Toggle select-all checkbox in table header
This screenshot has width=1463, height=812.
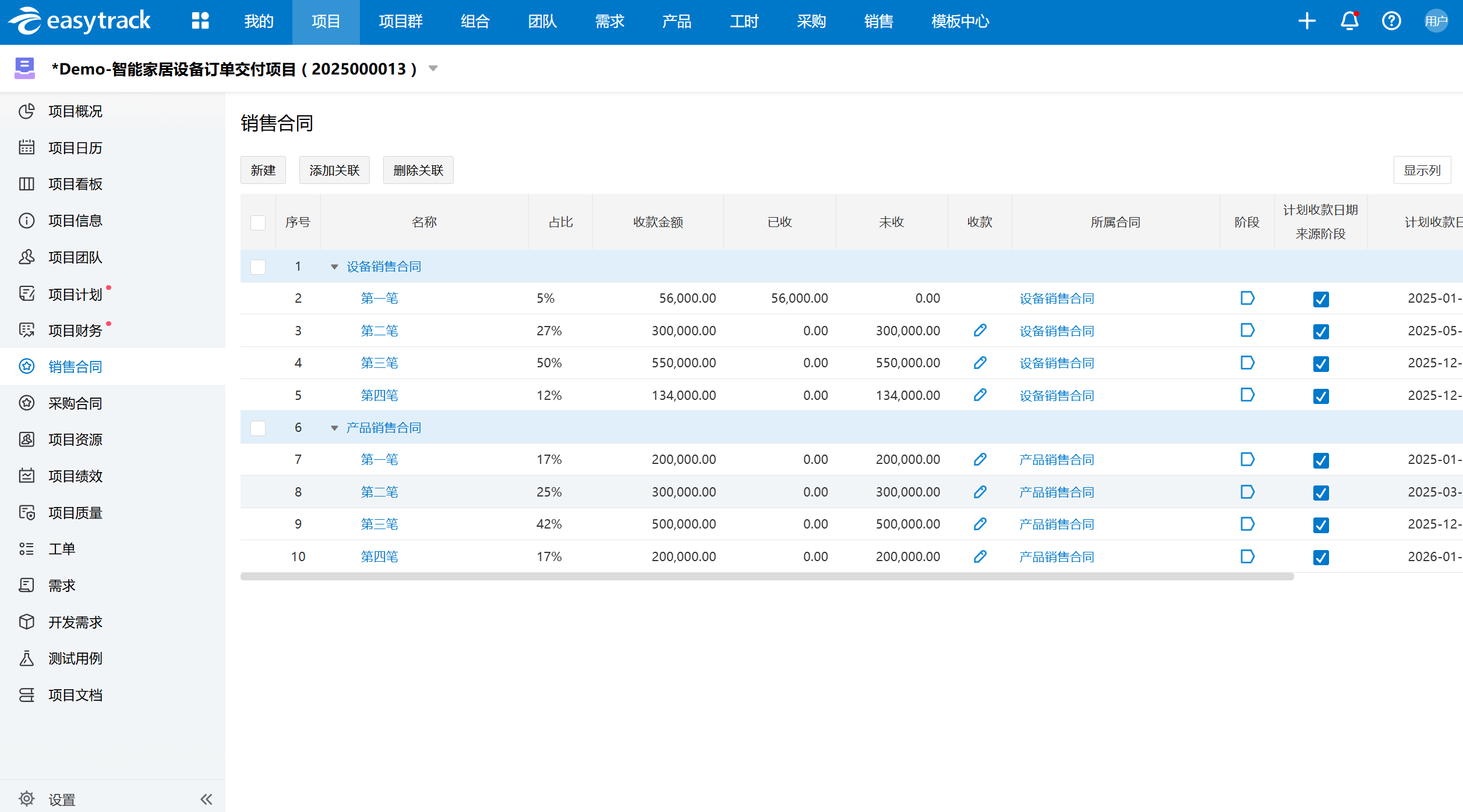click(x=258, y=222)
